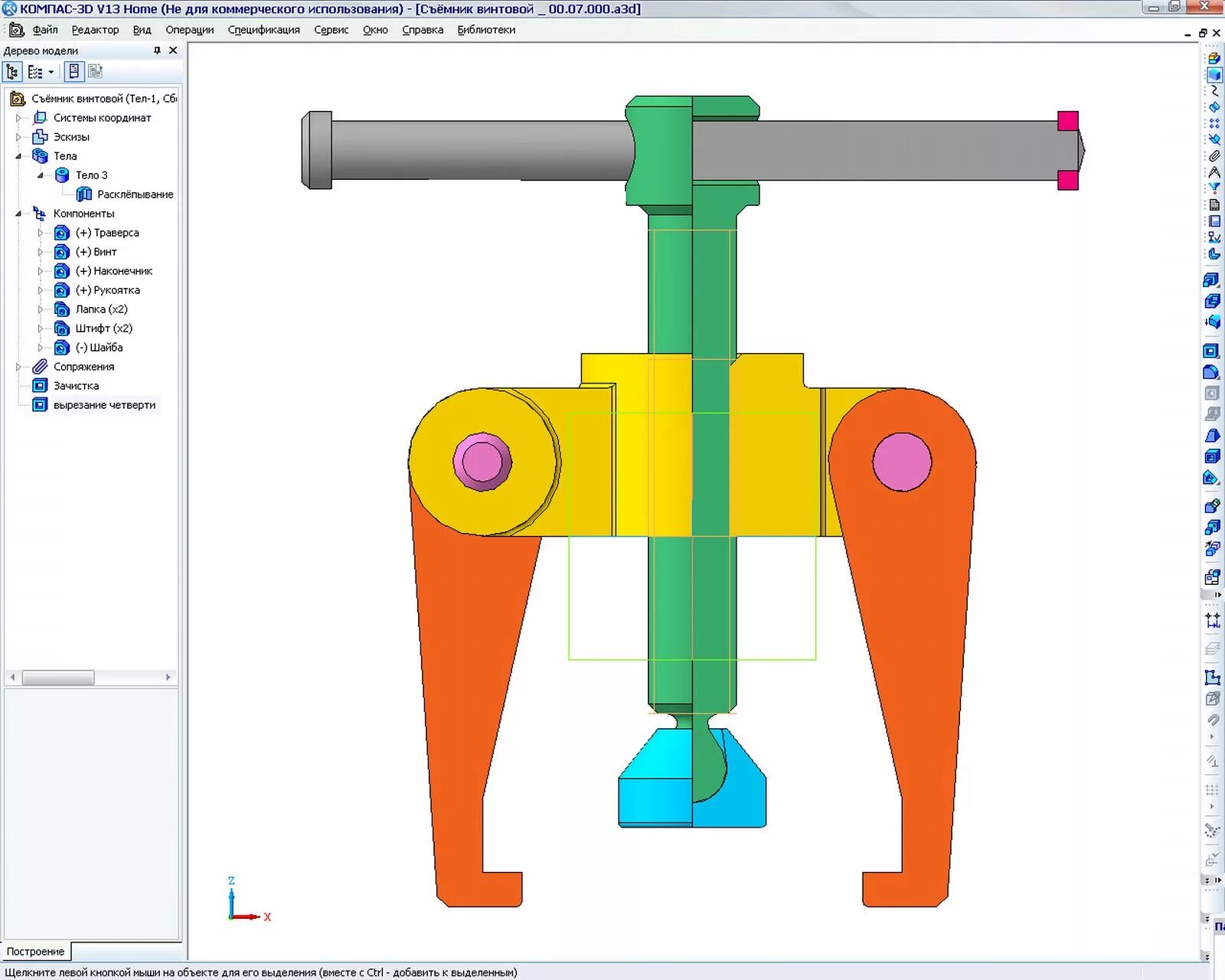Select the root Съёмник винтовой assembly node
Viewport: 1225px width, 980px height.
pyautogui.click(x=103, y=99)
